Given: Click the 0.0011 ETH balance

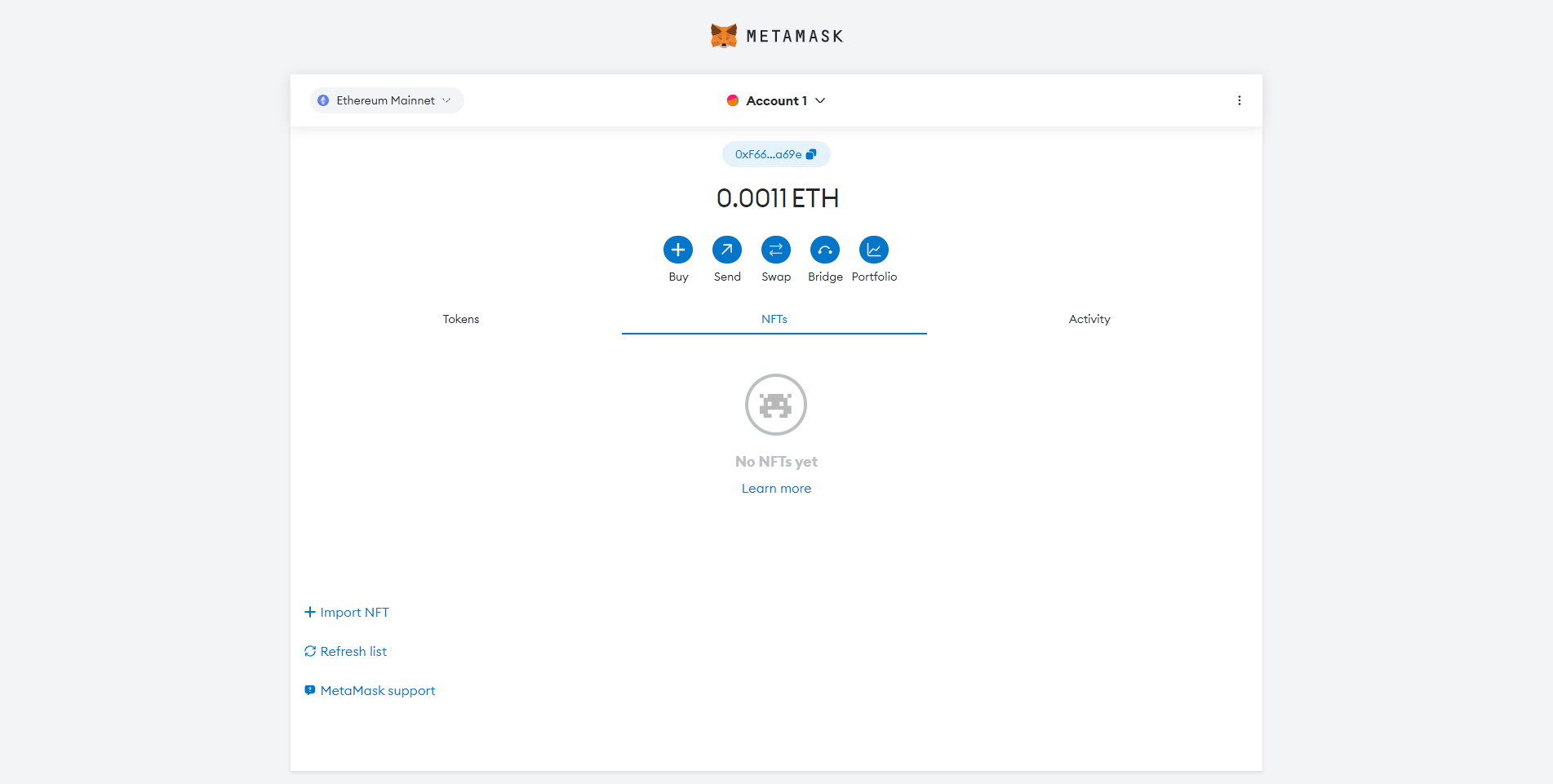Looking at the screenshot, I should (778, 198).
